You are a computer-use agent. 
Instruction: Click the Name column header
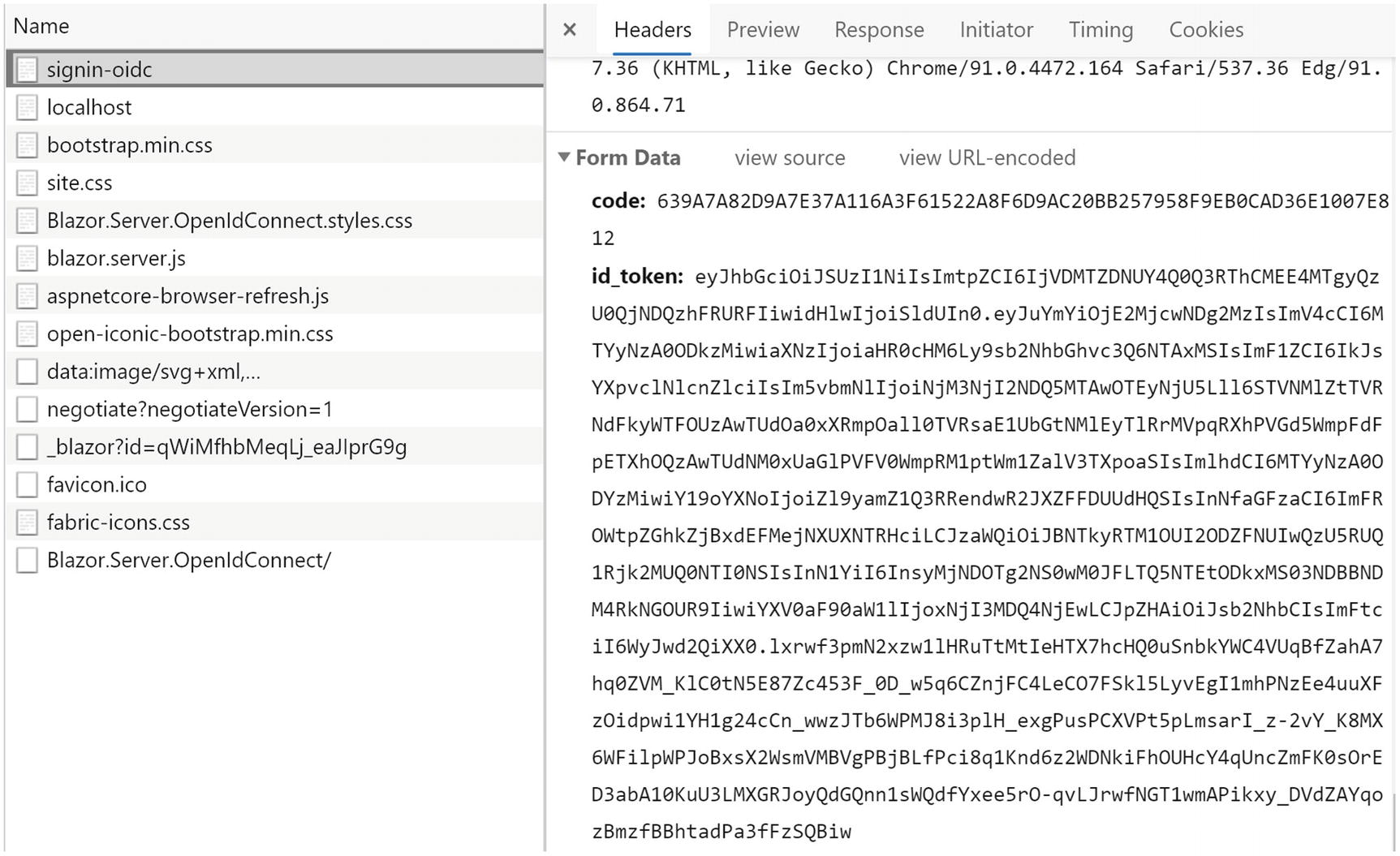click(x=41, y=26)
